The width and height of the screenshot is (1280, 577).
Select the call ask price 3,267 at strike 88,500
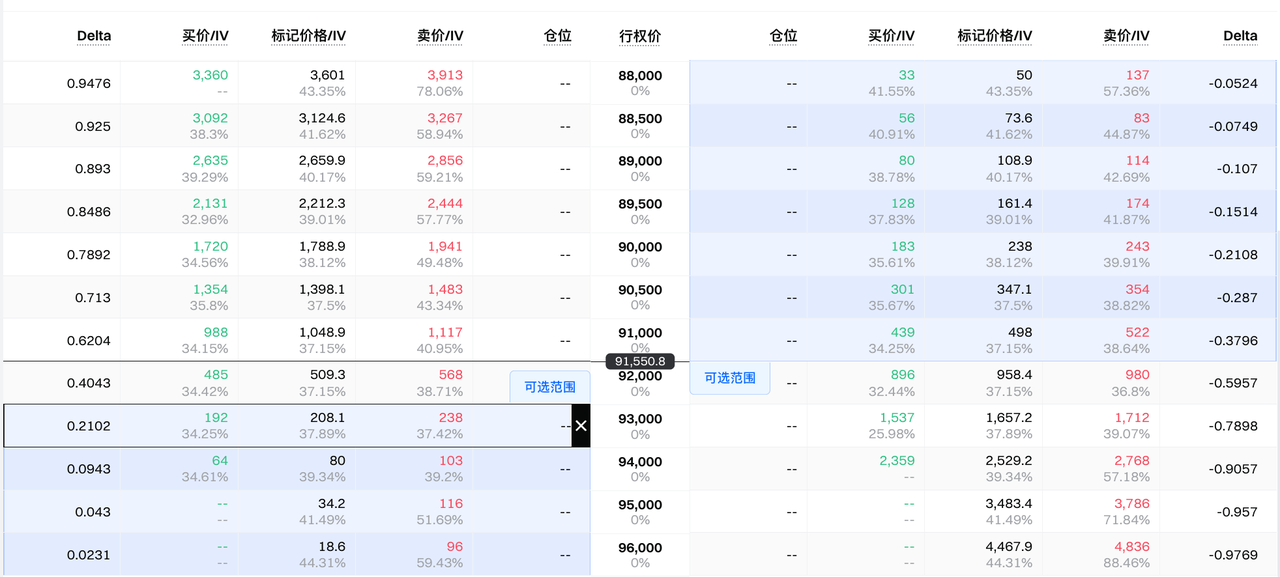[x=444, y=118]
